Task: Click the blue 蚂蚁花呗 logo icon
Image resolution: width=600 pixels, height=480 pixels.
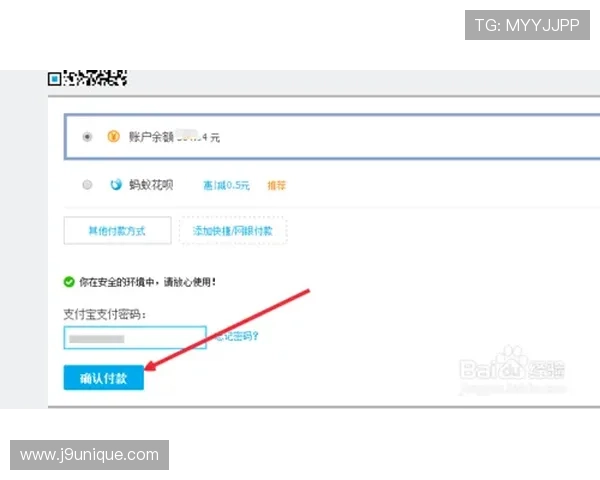Action: coord(116,184)
